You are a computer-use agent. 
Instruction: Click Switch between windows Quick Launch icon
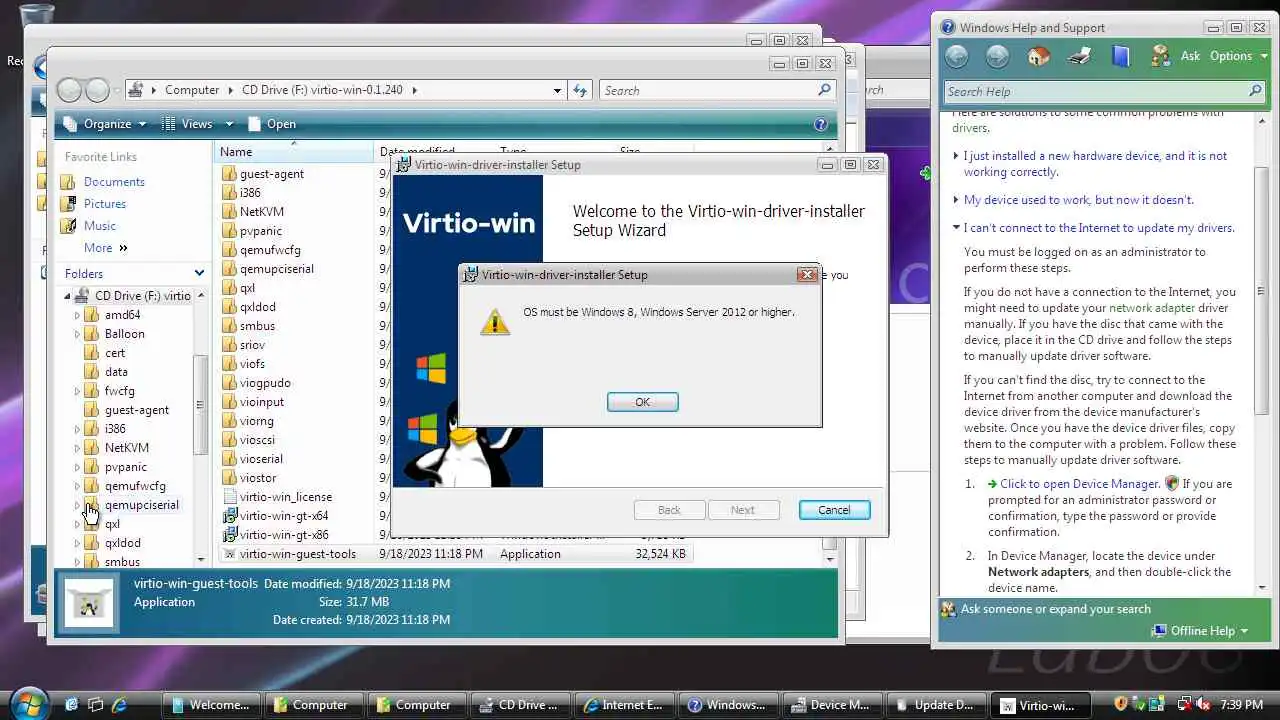[x=95, y=705]
